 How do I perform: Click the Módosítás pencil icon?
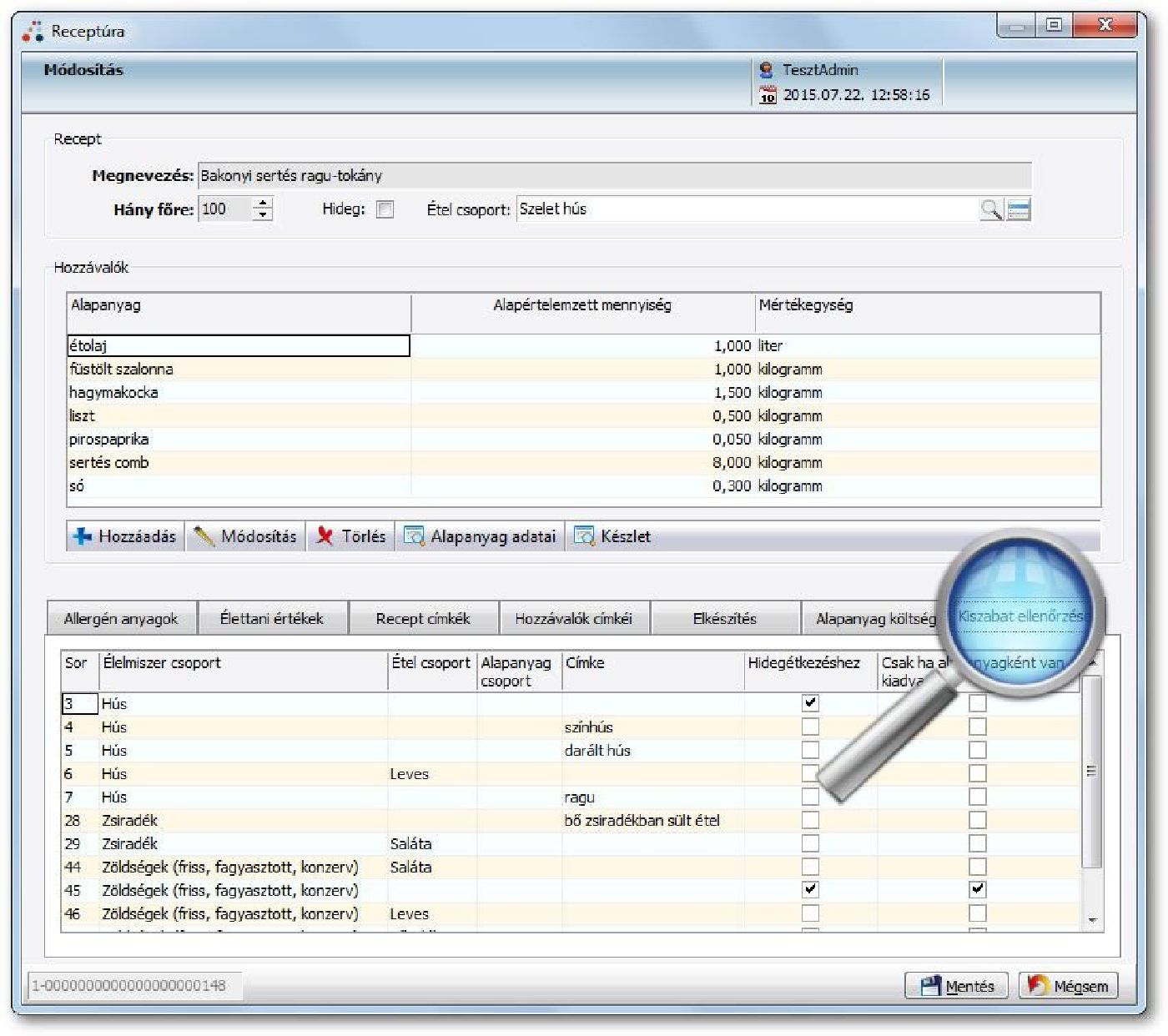click(204, 536)
